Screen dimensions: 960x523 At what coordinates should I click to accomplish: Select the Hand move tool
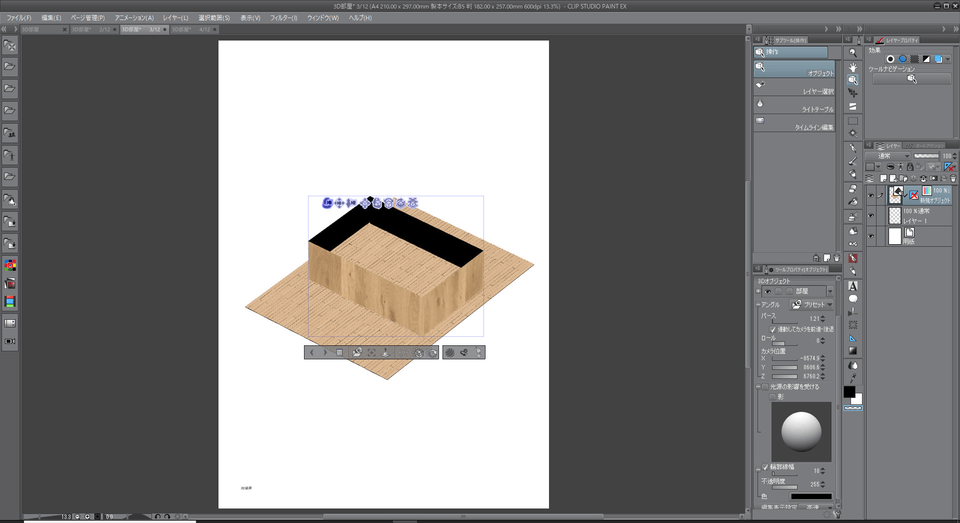853,66
